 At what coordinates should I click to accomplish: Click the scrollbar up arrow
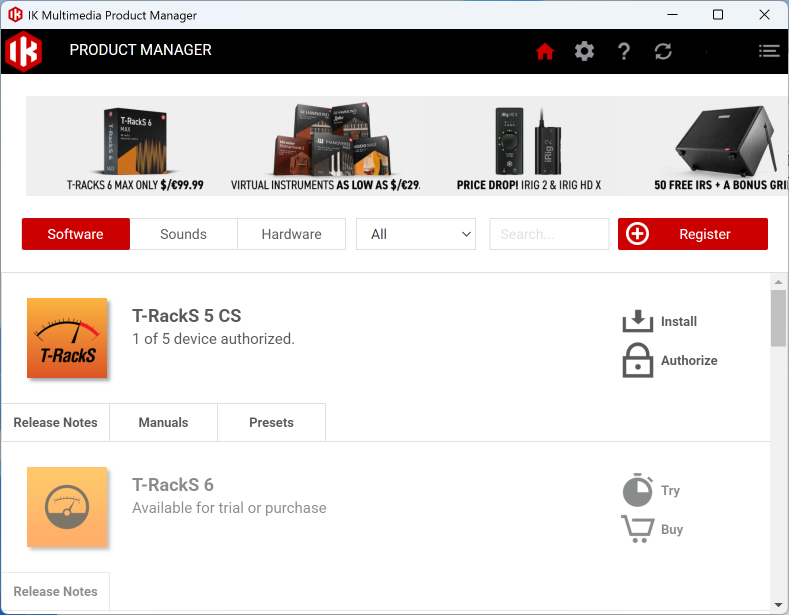tap(778, 282)
